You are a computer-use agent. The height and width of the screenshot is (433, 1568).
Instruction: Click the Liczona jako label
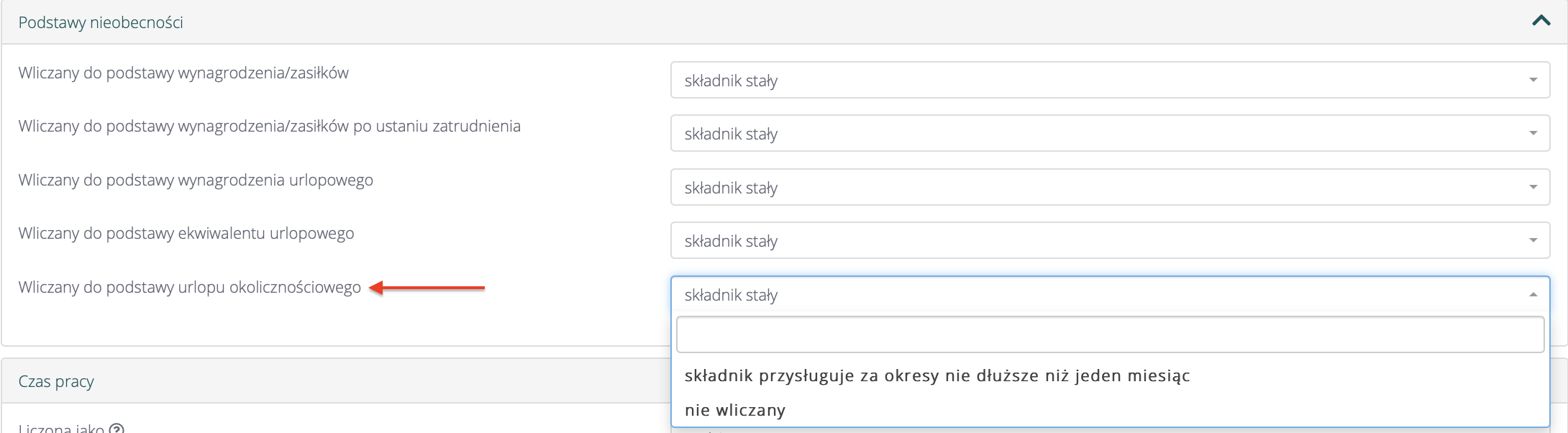pyautogui.click(x=61, y=429)
